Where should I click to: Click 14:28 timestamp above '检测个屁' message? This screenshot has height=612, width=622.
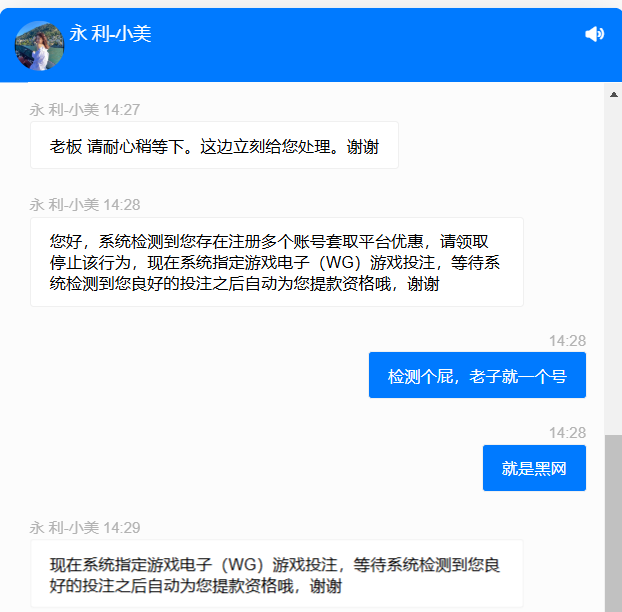(x=567, y=341)
